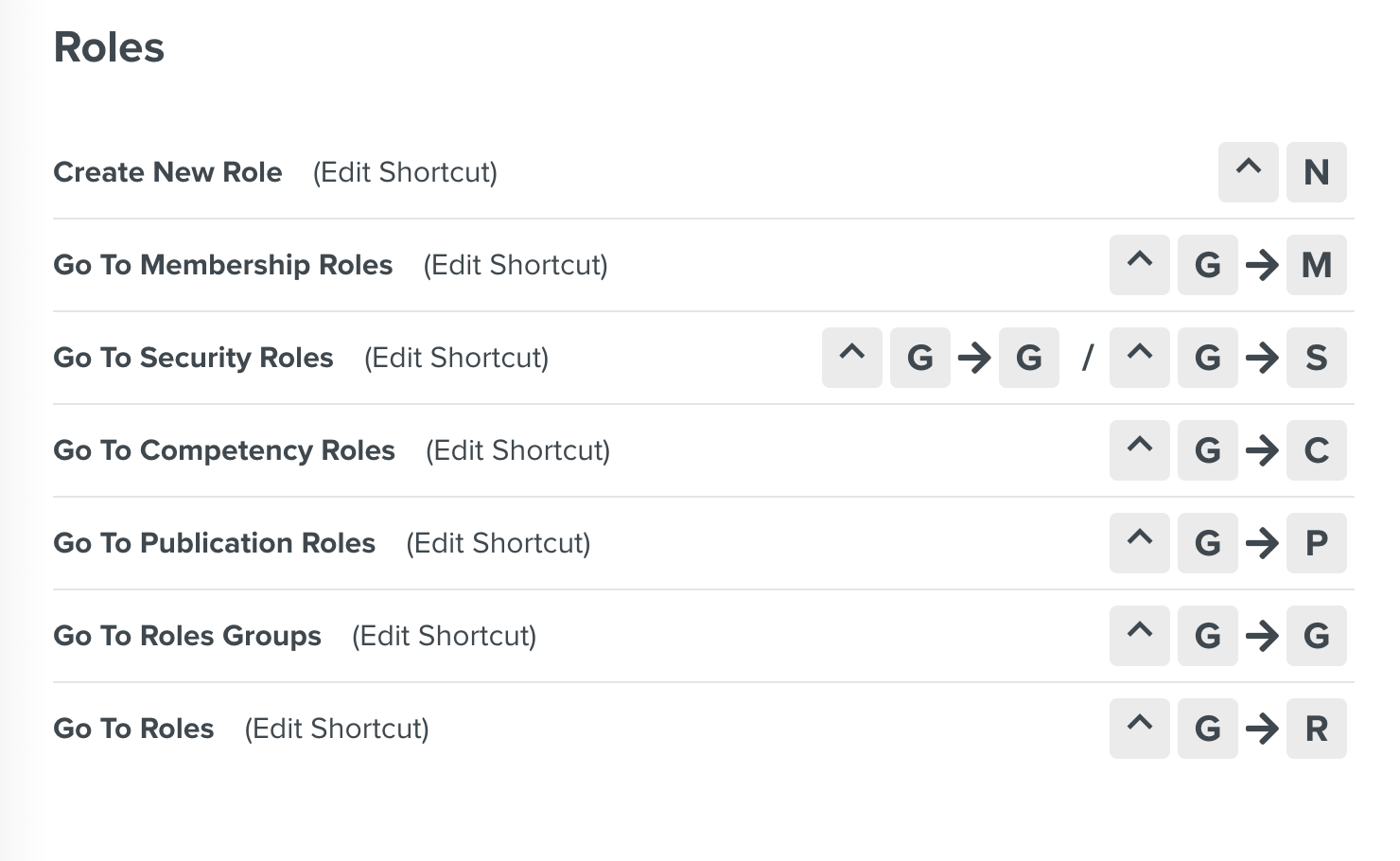Screen dimensions: 1400x861
Task: Click the Create New Role label
Action: click(x=167, y=172)
